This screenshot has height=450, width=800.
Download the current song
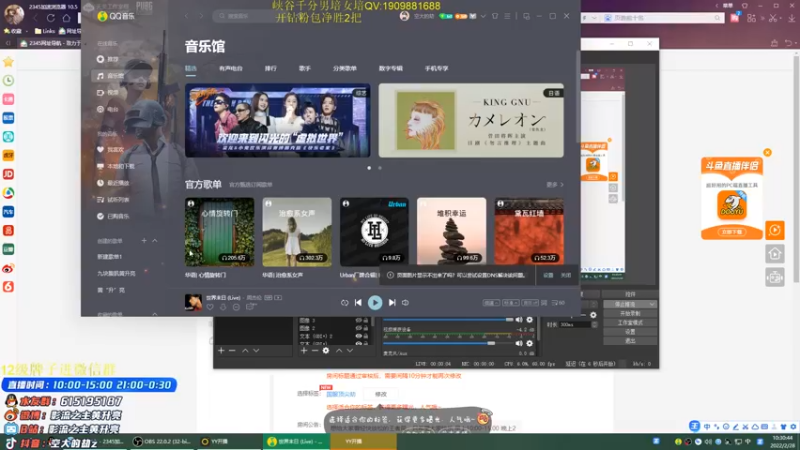(x=223, y=307)
